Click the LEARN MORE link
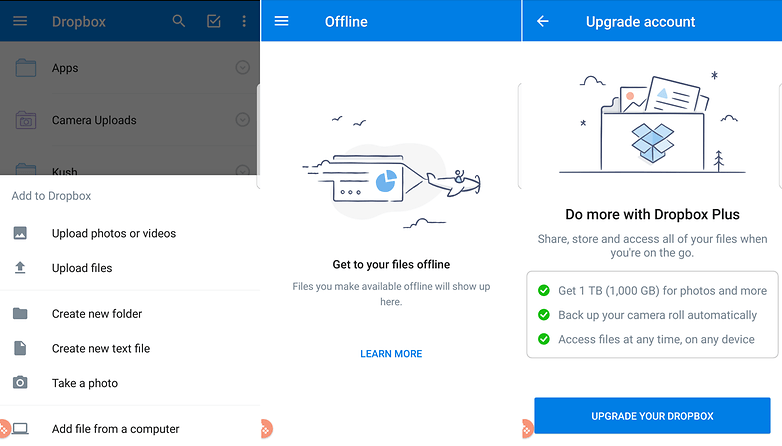This screenshot has height=446, width=782. click(x=391, y=354)
